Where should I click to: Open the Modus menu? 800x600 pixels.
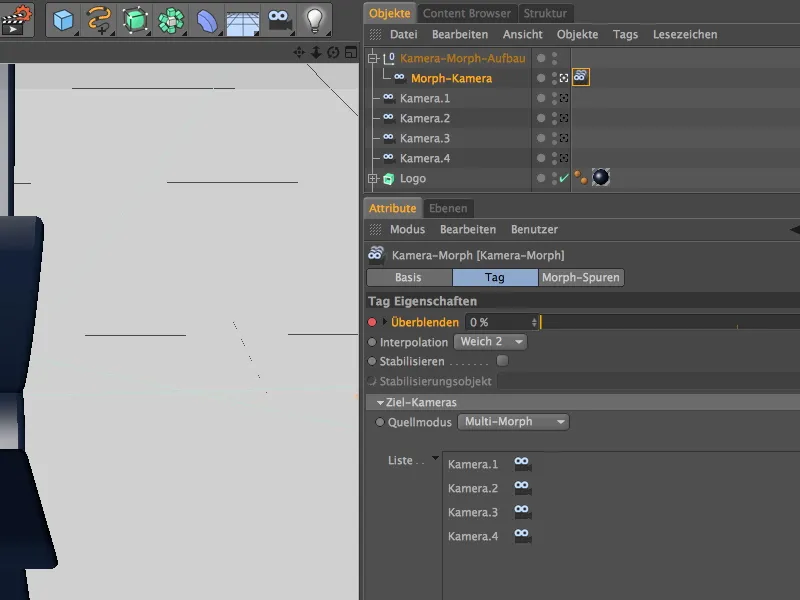point(407,229)
